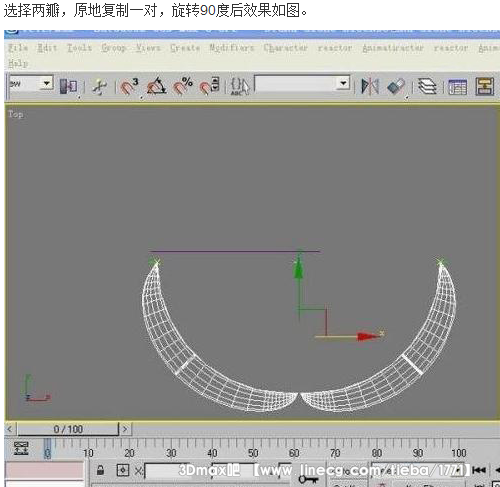Click the 0 / 100 time slider
This screenshot has height=487, width=500.
click(68, 429)
